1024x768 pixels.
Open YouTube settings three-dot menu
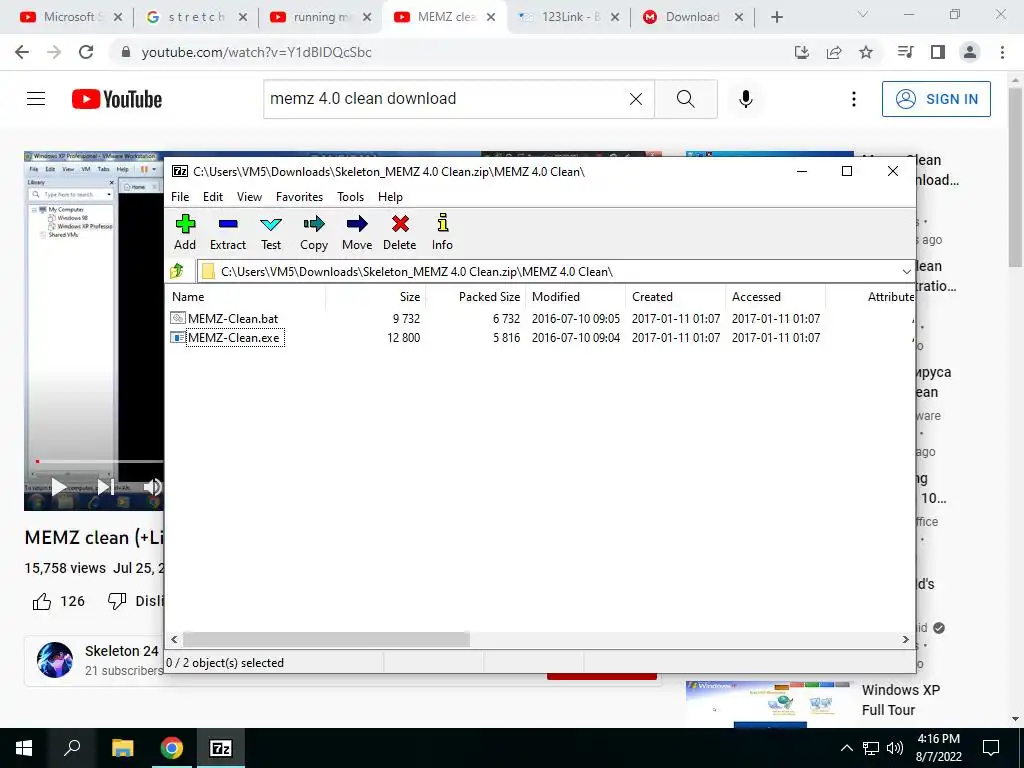(854, 99)
